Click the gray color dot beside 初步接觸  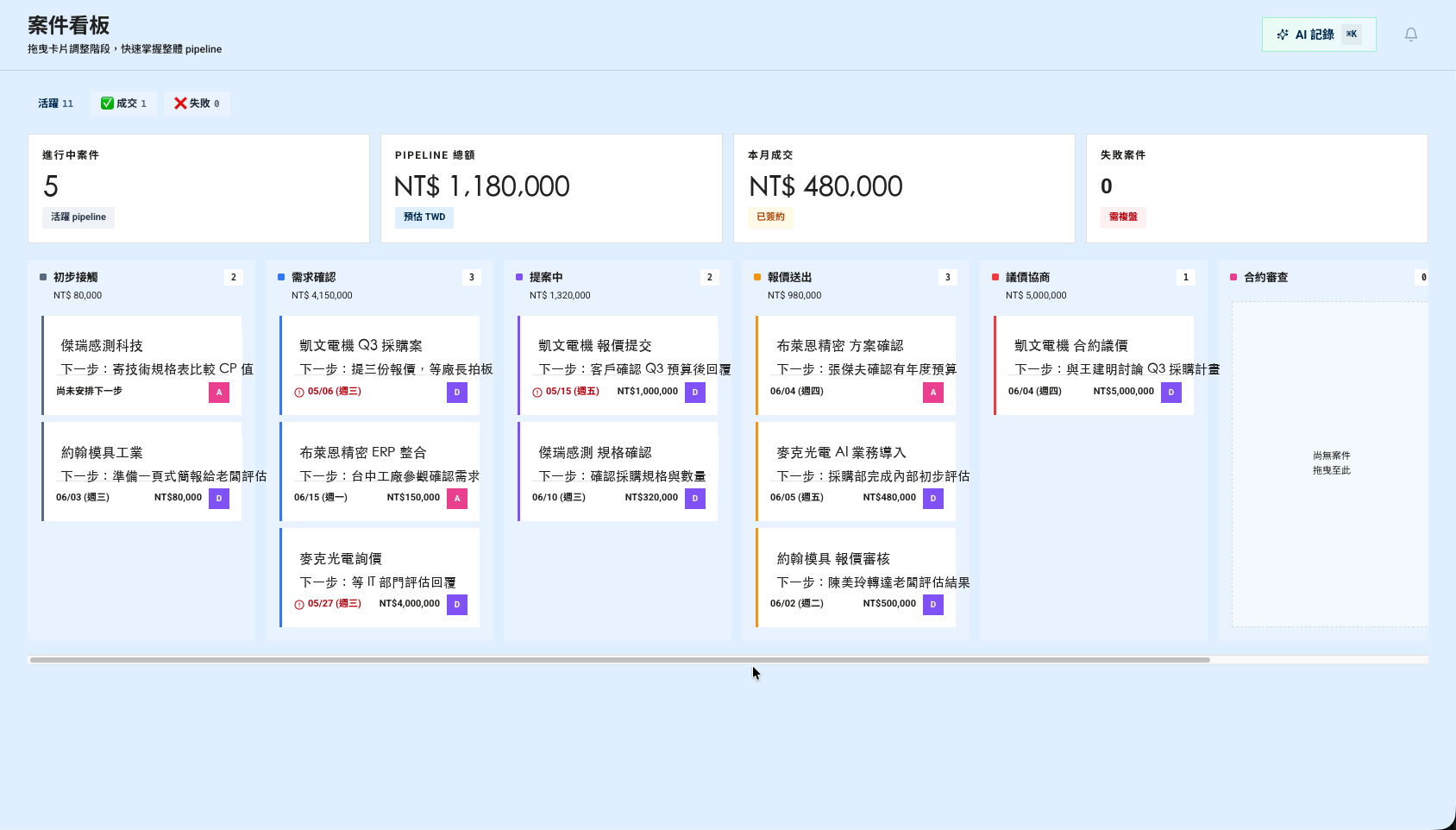pos(43,277)
